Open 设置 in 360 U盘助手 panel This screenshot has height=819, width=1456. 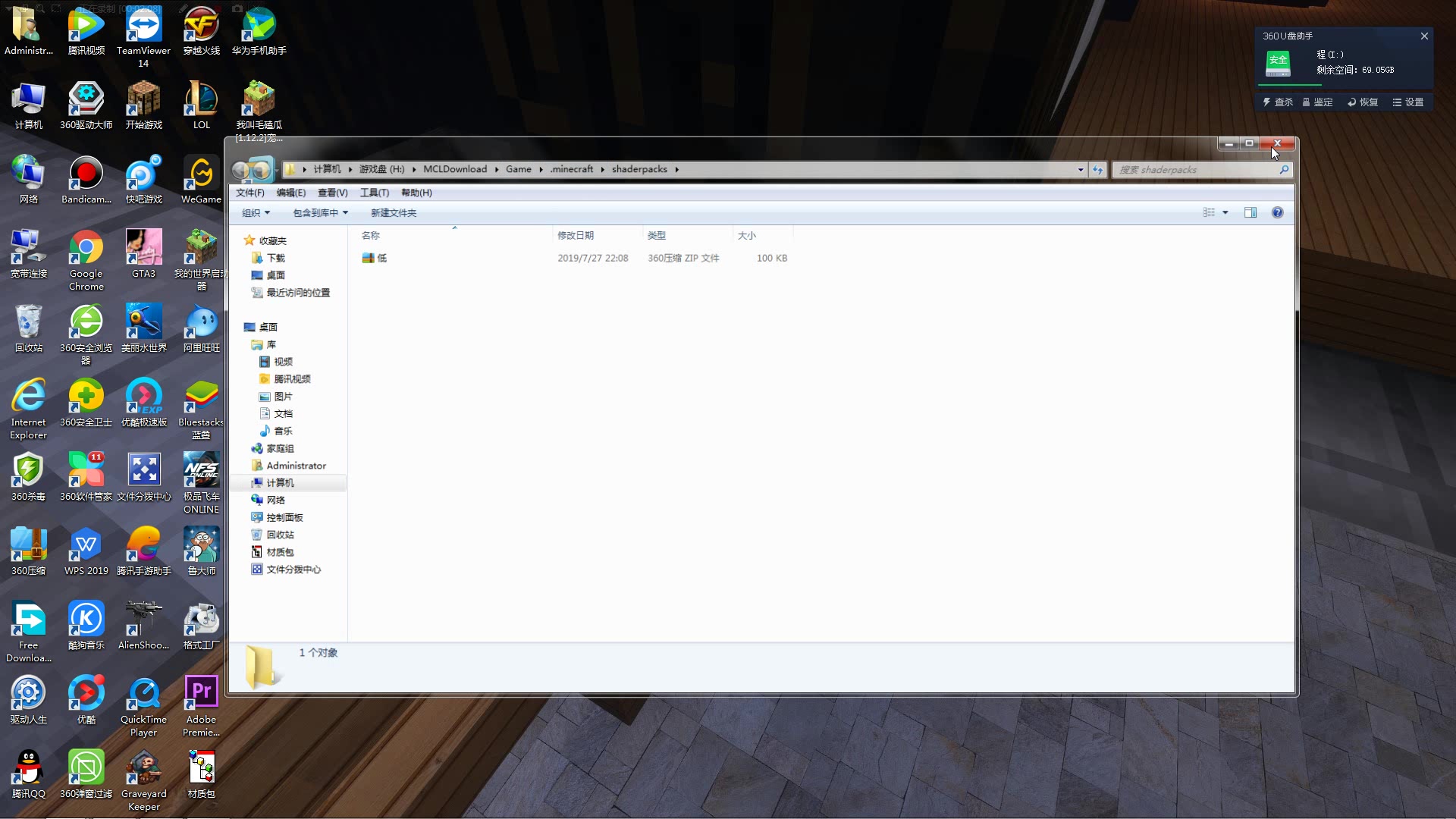(x=1408, y=102)
